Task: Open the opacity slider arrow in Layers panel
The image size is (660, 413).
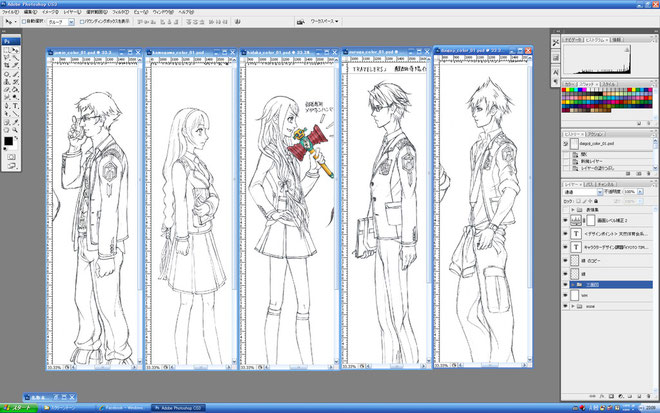Action: click(640, 192)
